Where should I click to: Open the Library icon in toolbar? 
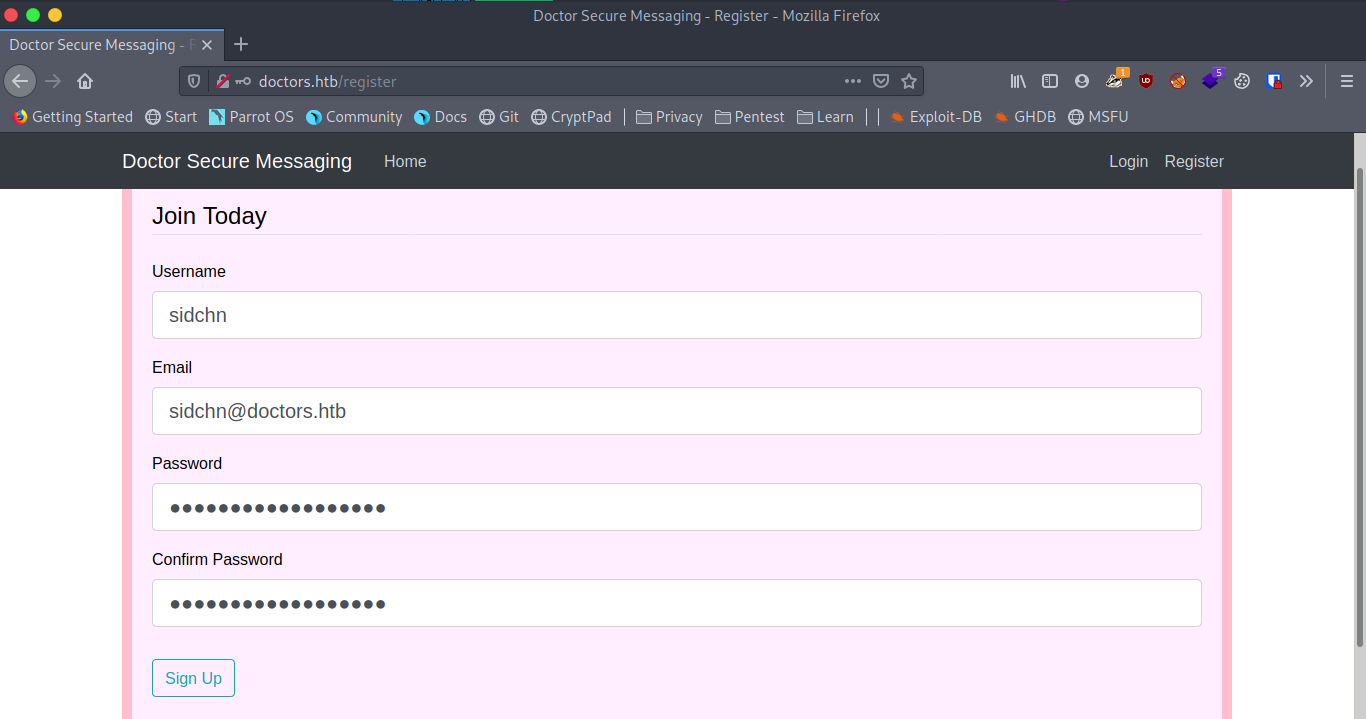pyautogui.click(x=1018, y=81)
